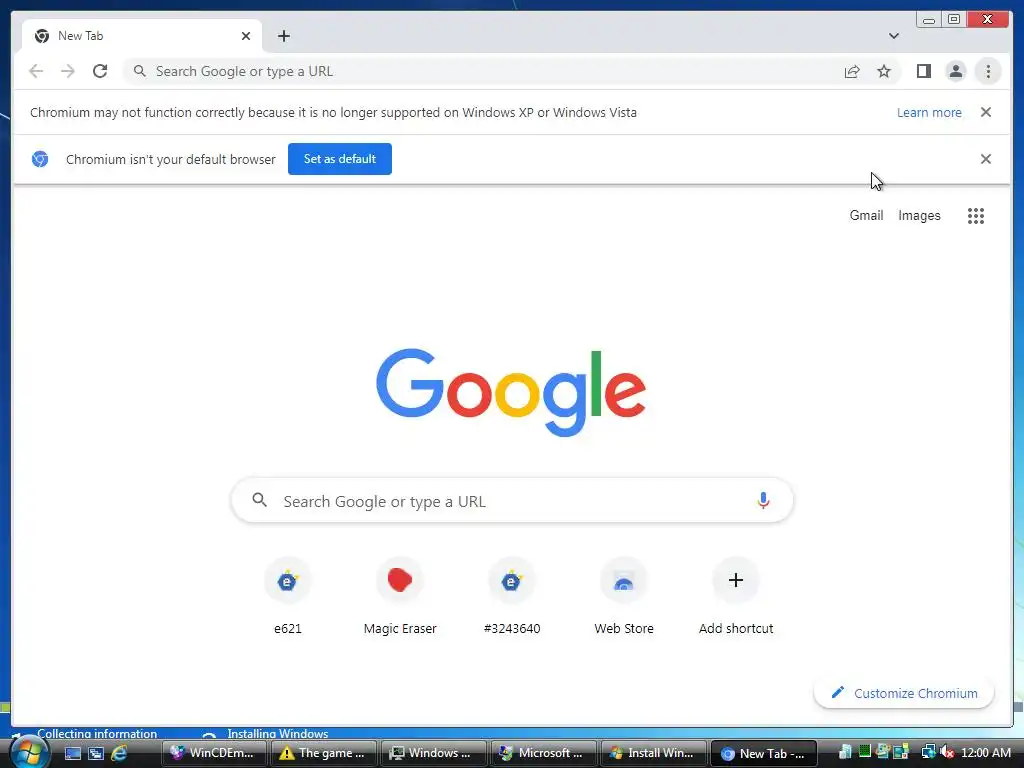Open the Web Store shortcut
The width and height of the screenshot is (1024, 768).
point(624,596)
